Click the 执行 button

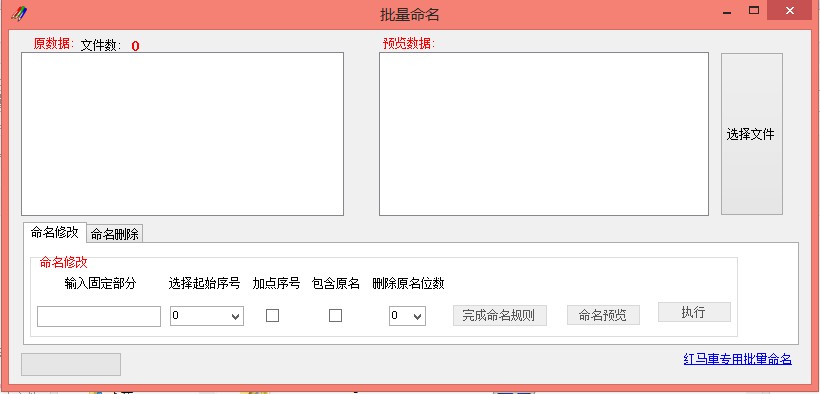tap(694, 312)
